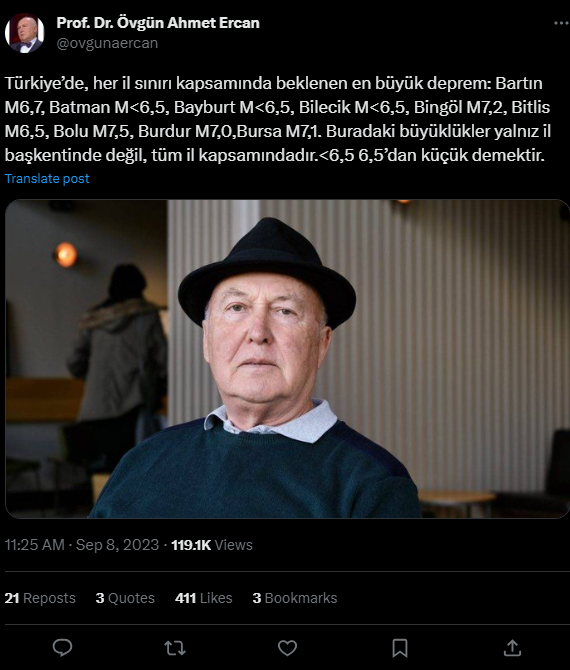Open the author's profile avatar picture

[24, 33]
